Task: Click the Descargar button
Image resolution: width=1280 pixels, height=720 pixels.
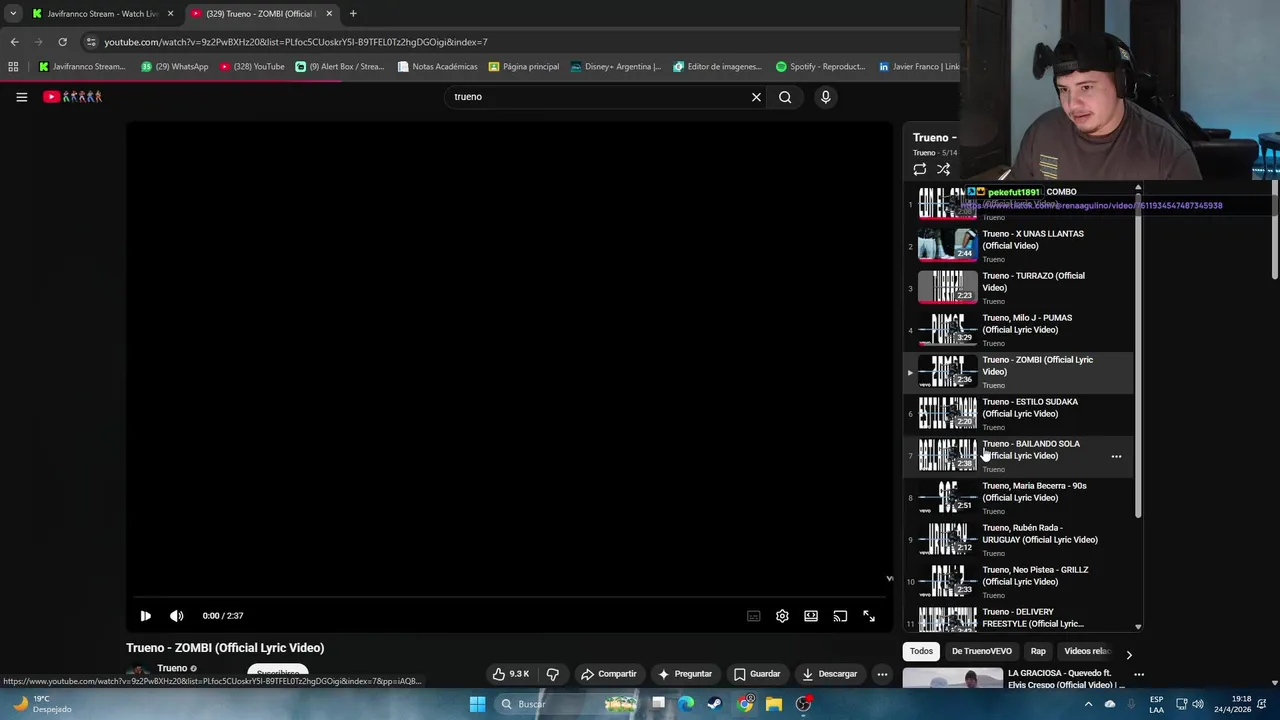Action: coord(830,674)
